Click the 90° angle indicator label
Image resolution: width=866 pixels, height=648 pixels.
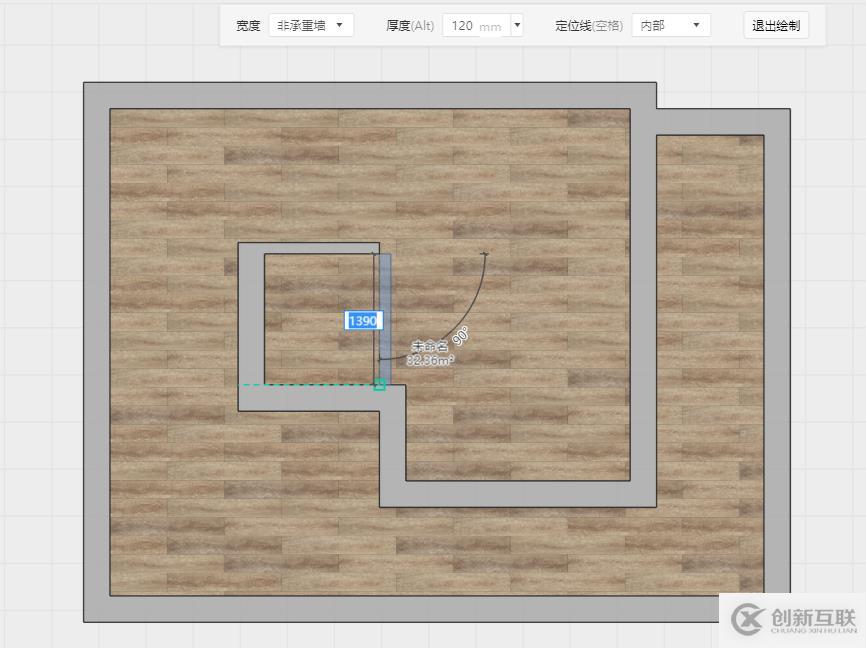(461, 337)
